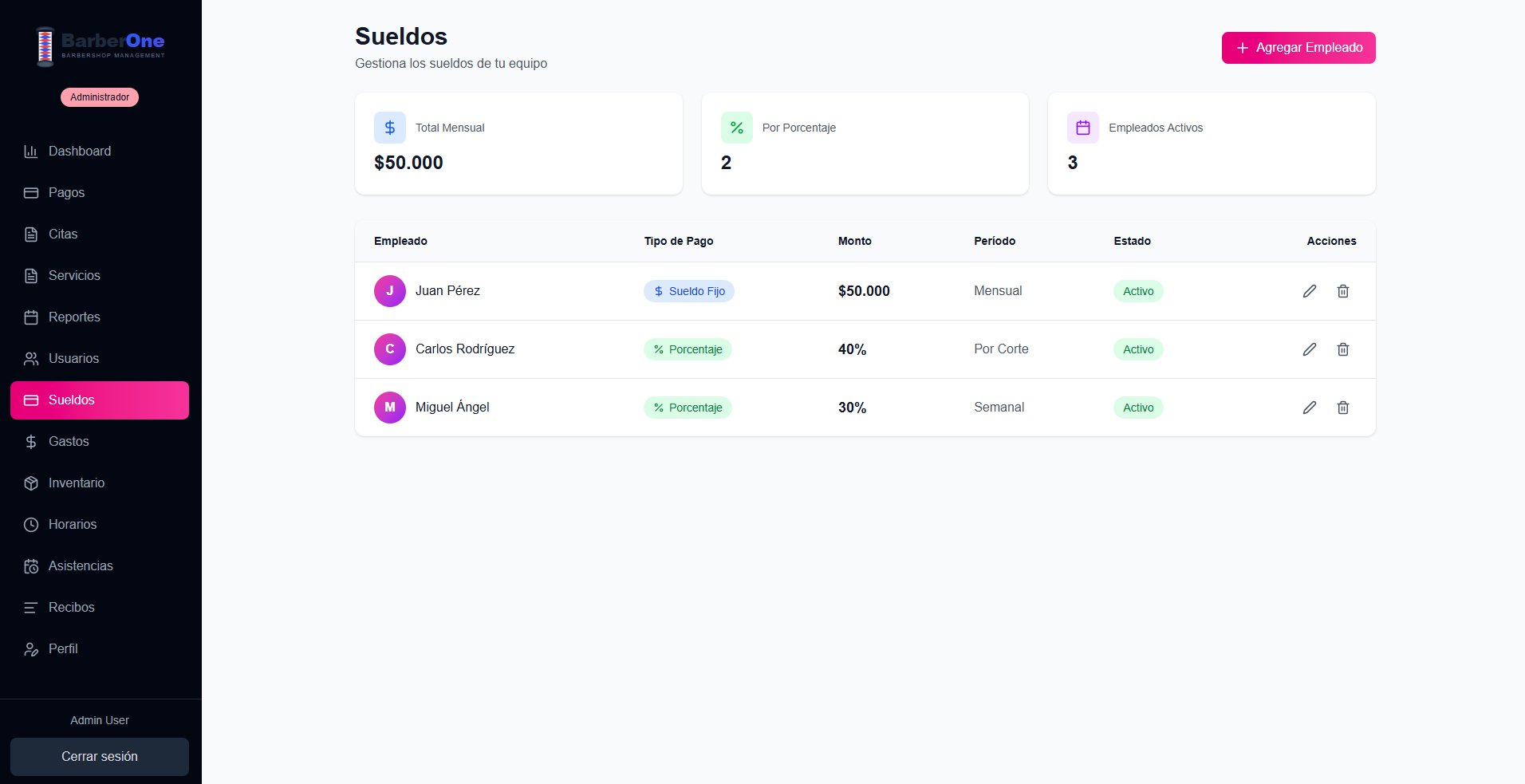Click Carlos Rodríguez's purple avatar circle
Image resolution: width=1525 pixels, height=784 pixels.
pos(389,349)
